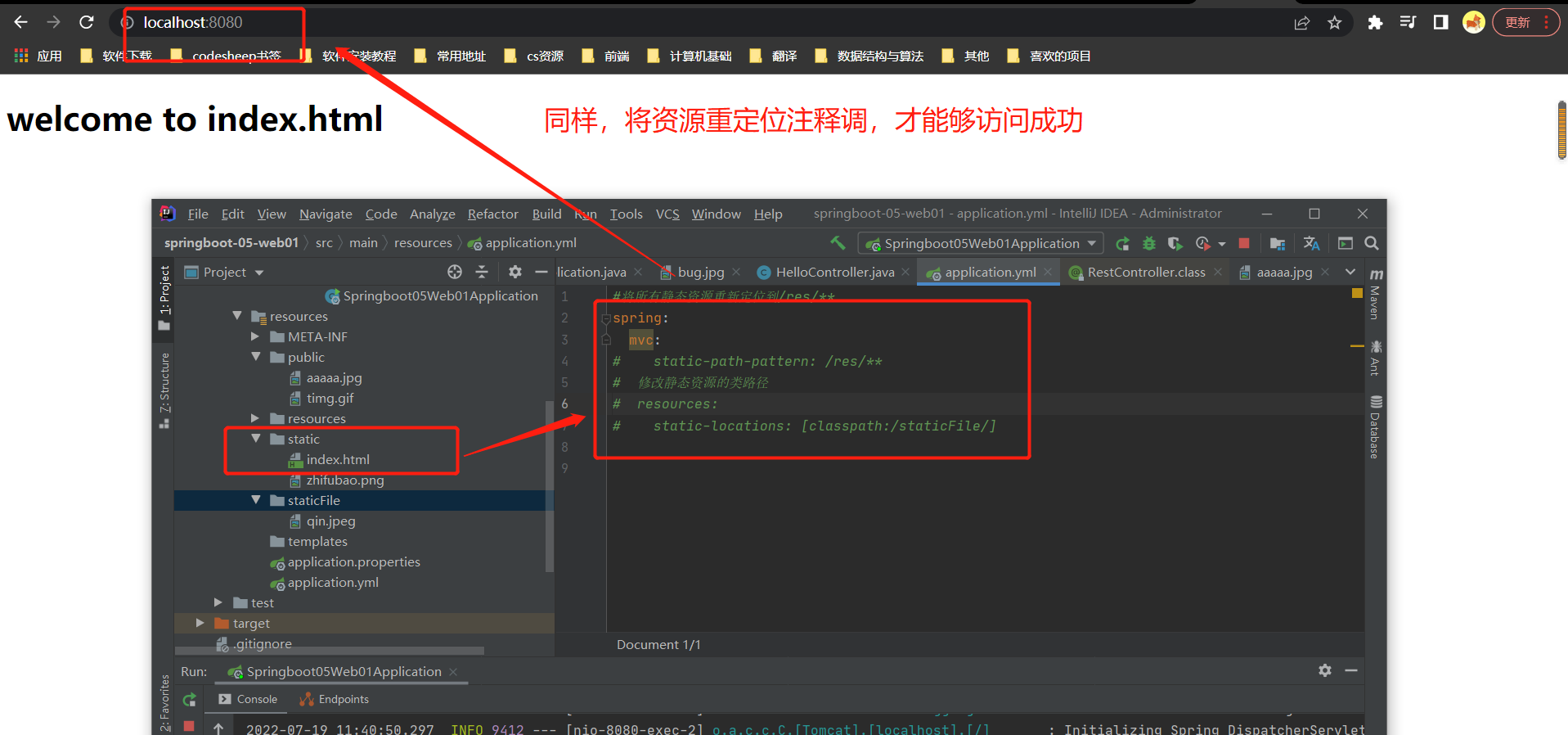Switch to the Endpoints tab in Run panel
This screenshot has height=735, width=1568.
tap(335, 699)
